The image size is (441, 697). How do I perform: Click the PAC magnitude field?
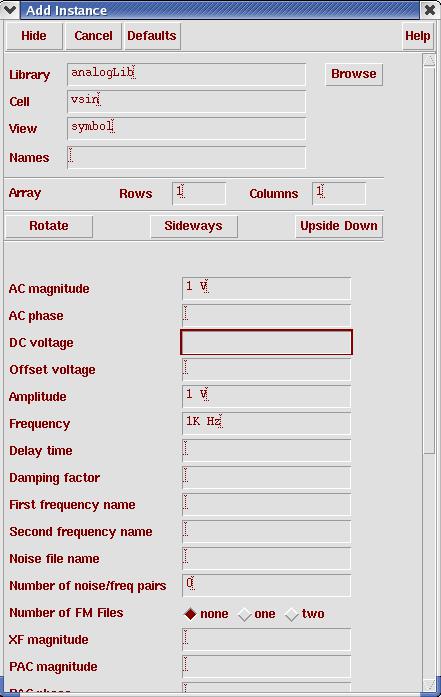click(x=266, y=666)
